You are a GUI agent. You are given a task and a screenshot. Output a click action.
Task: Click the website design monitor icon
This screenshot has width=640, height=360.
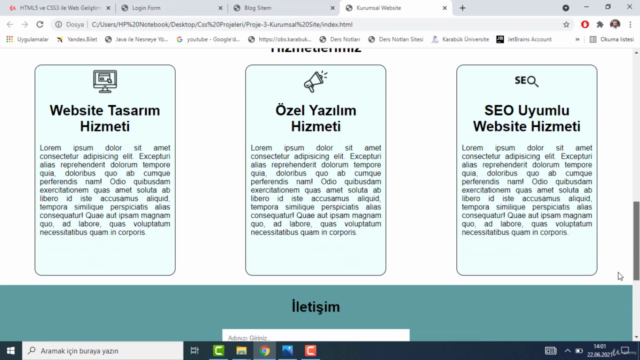tap(105, 81)
